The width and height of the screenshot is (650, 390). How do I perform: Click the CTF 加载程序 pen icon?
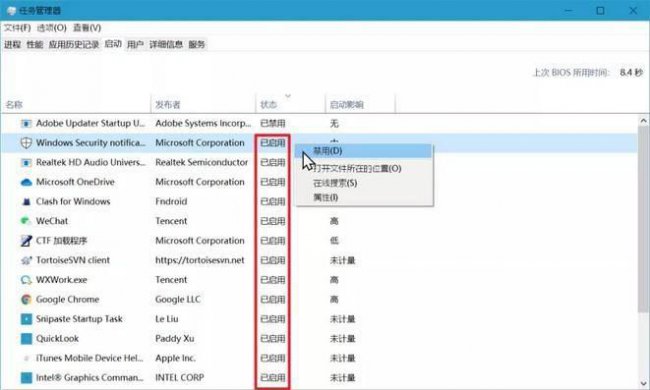[x=26, y=241]
